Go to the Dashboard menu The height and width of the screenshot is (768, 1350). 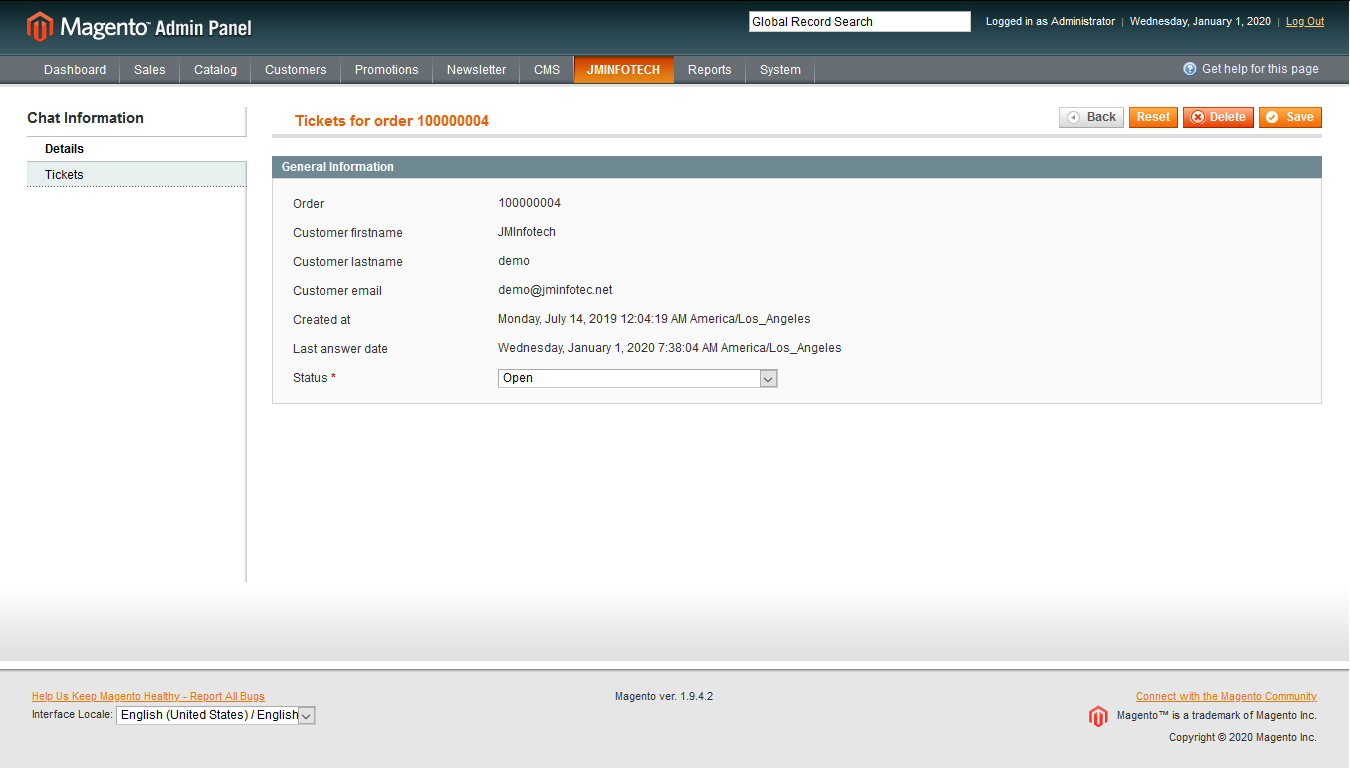[x=75, y=70]
